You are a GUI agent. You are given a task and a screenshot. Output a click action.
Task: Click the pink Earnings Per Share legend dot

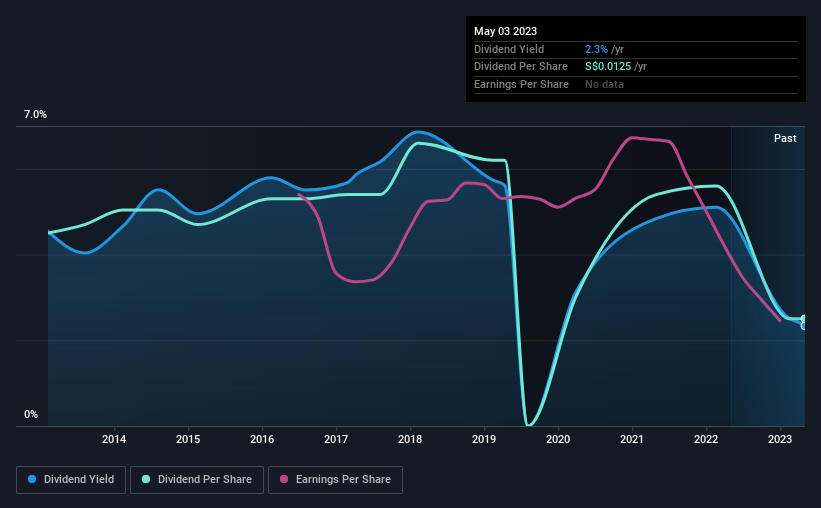(284, 479)
